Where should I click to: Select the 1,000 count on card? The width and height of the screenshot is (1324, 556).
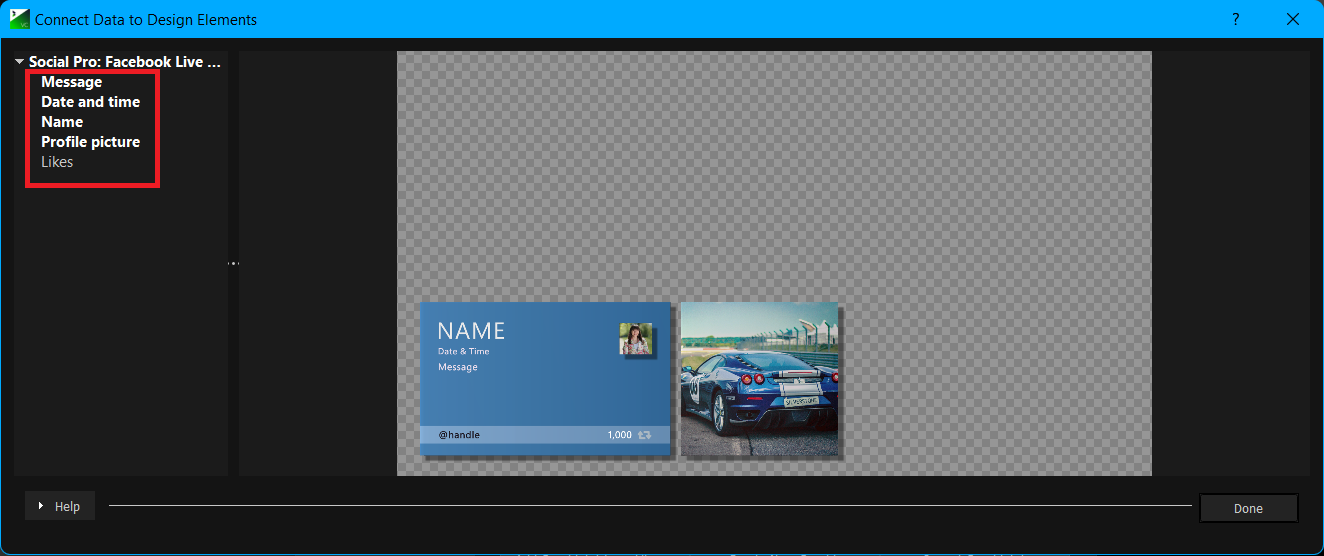pyautogui.click(x=619, y=435)
